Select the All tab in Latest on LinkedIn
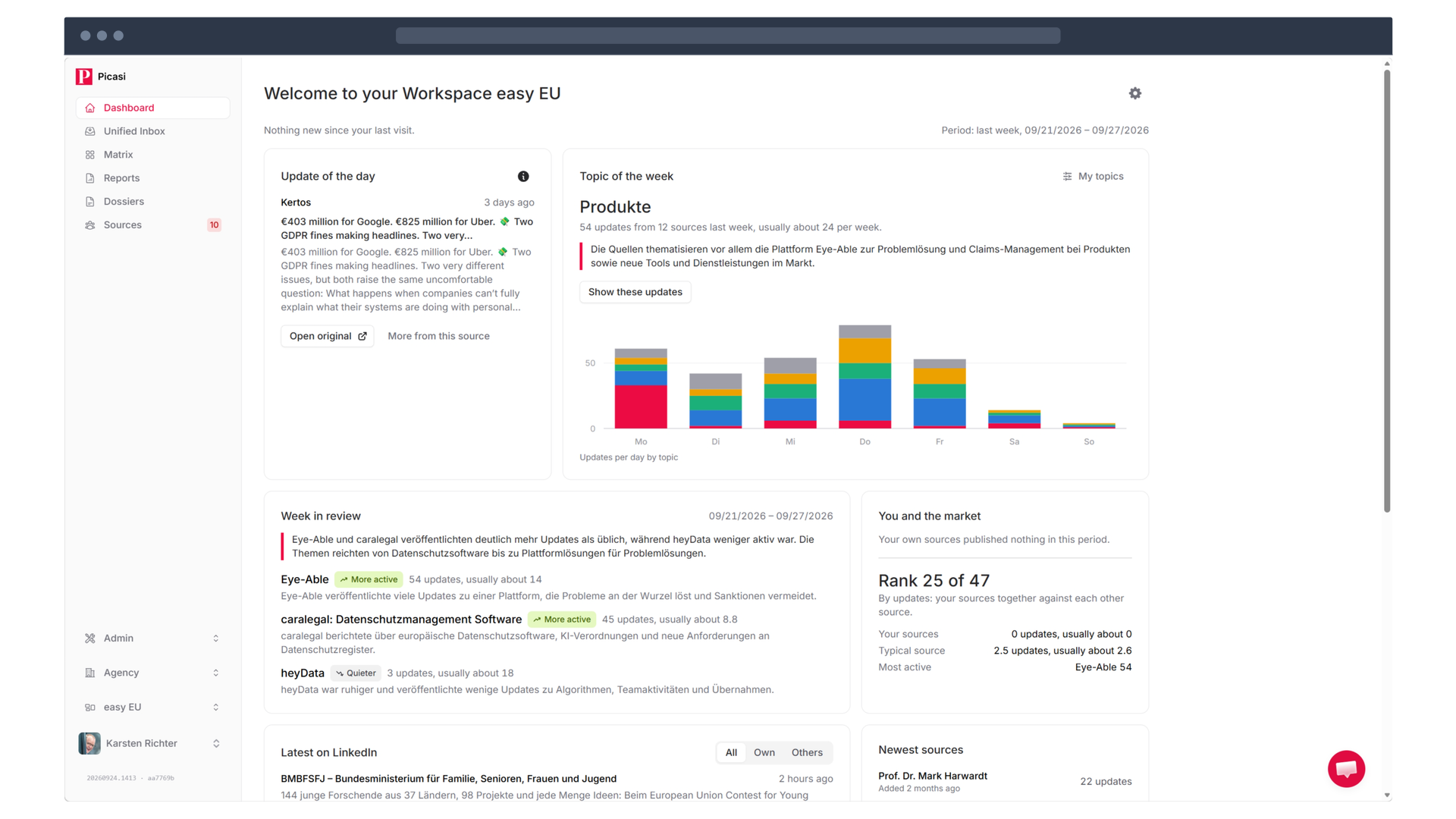1456x819 pixels. [731, 753]
